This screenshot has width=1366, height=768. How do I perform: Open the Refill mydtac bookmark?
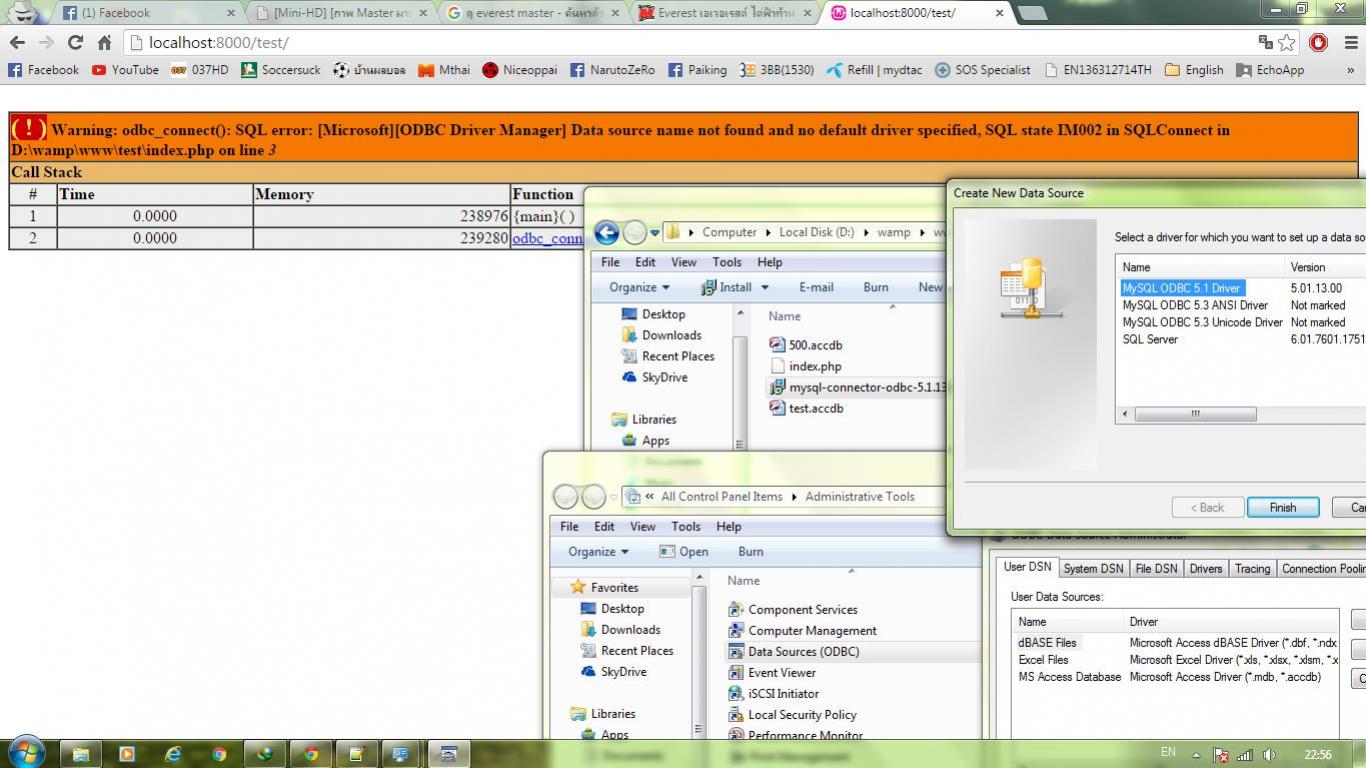(x=874, y=70)
